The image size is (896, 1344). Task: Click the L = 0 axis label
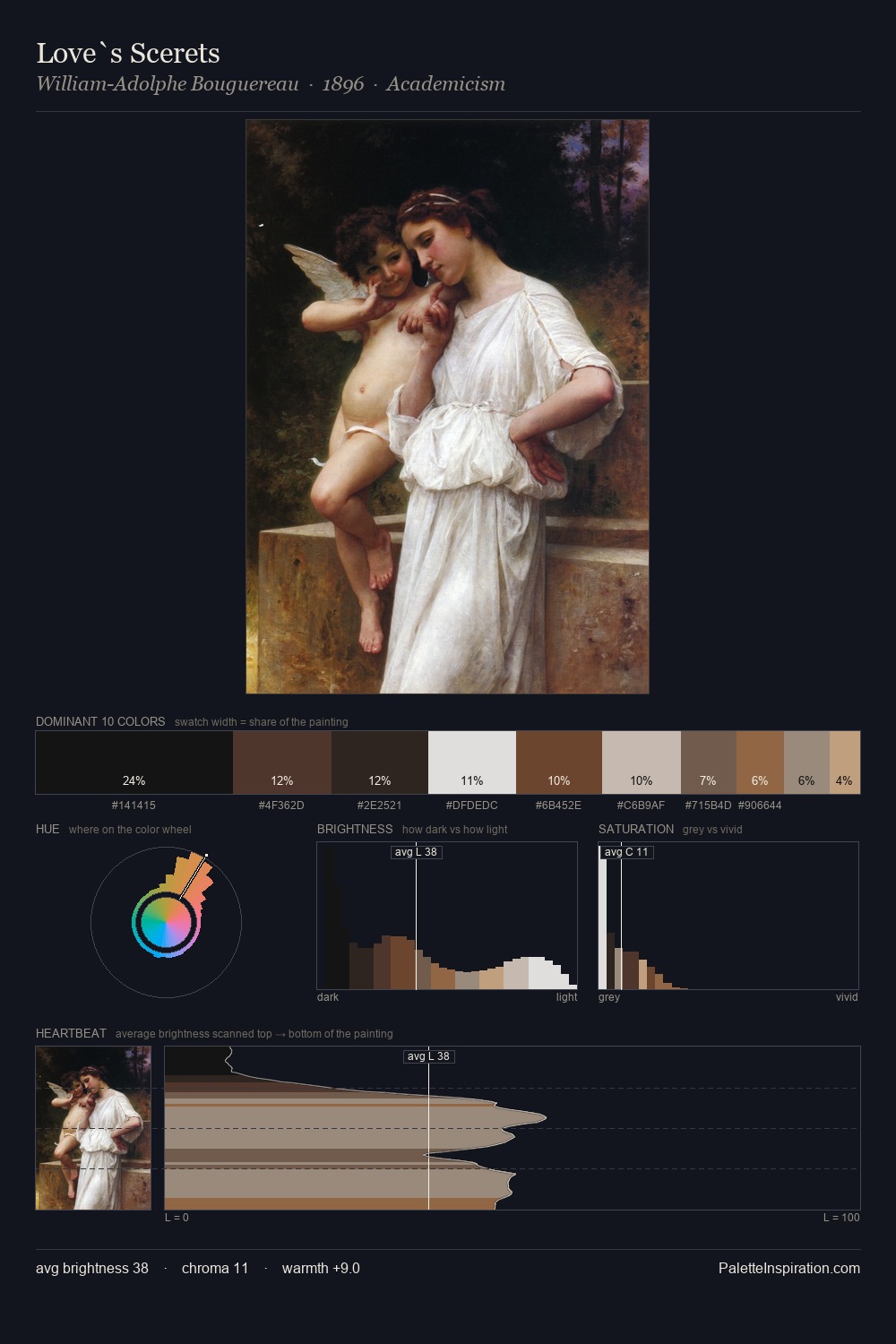pos(177,1218)
